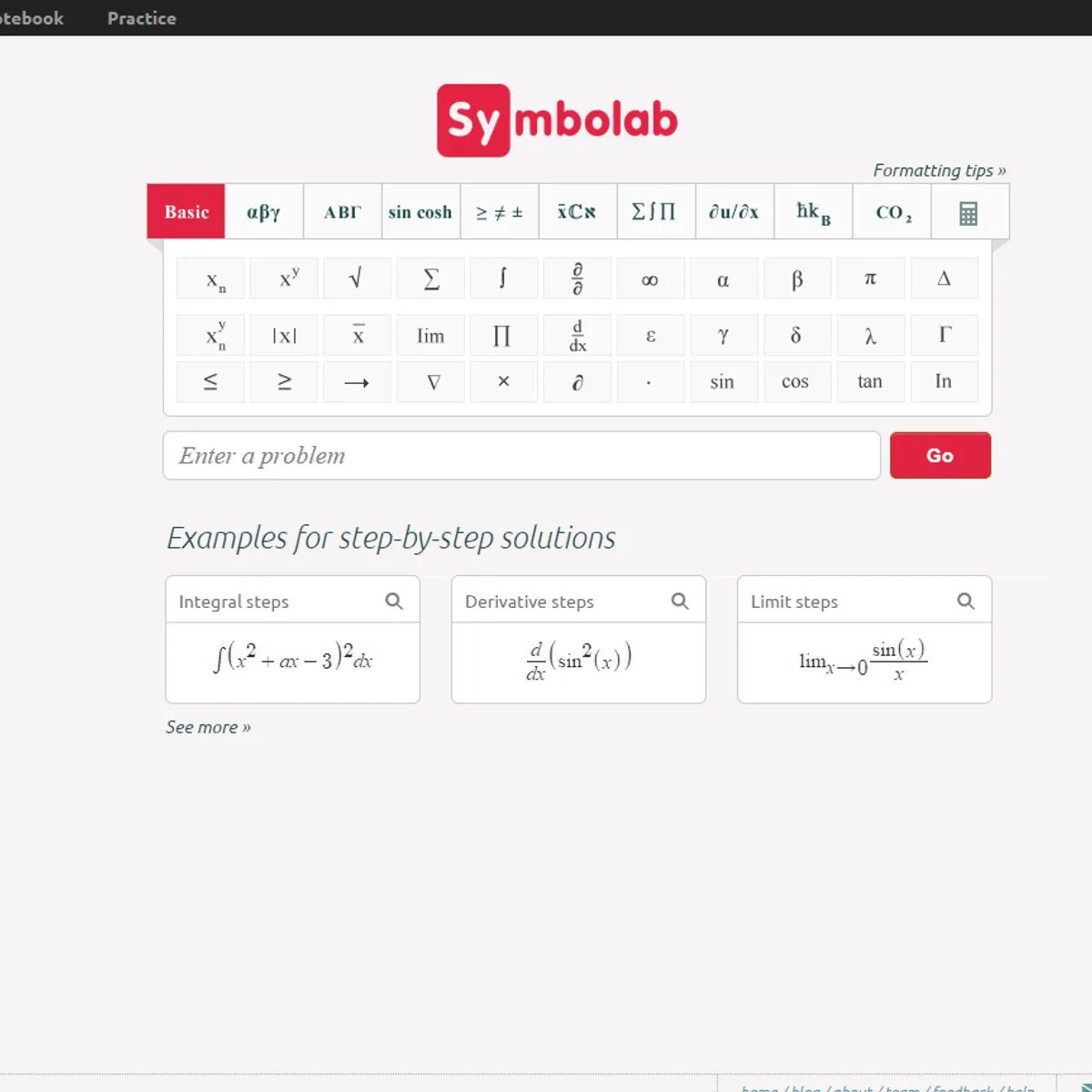Search the Limit steps example
The height and width of the screenshot is (1092, 1092).
pos(966,601)
